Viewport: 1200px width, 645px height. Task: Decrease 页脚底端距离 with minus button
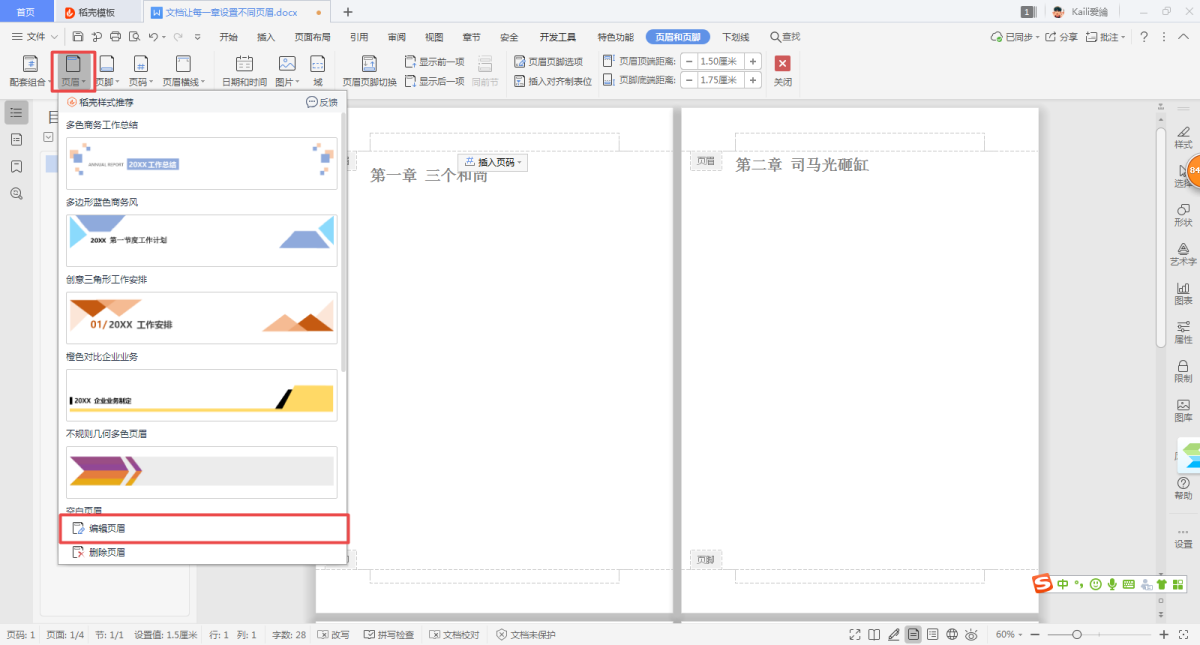point(689,80)
